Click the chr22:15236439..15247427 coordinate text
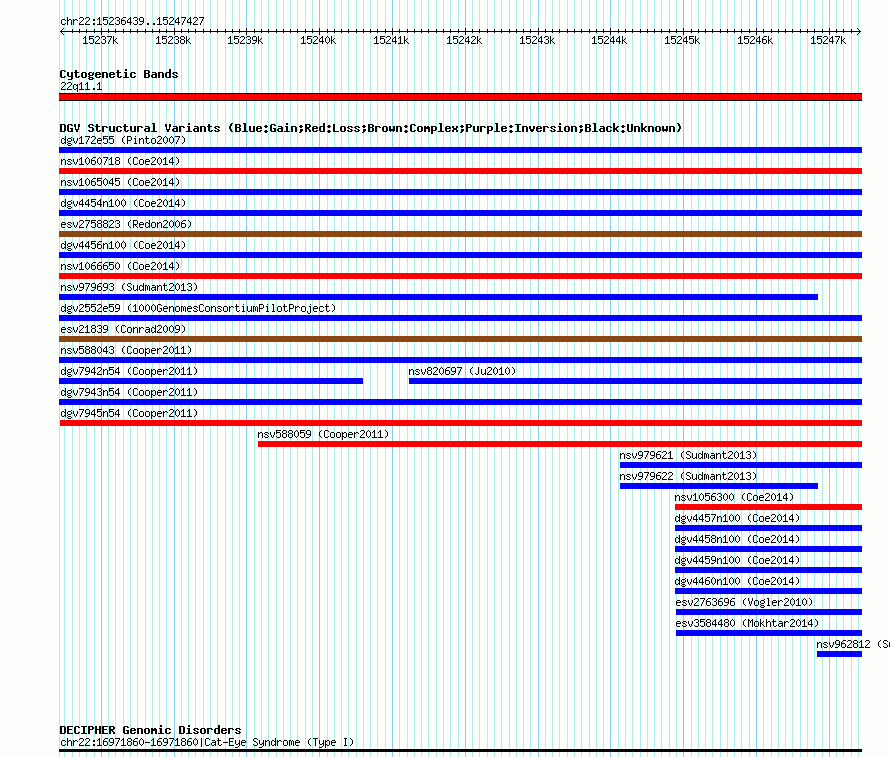The width and height of the screenshot is (890, 757). [132, 21]
